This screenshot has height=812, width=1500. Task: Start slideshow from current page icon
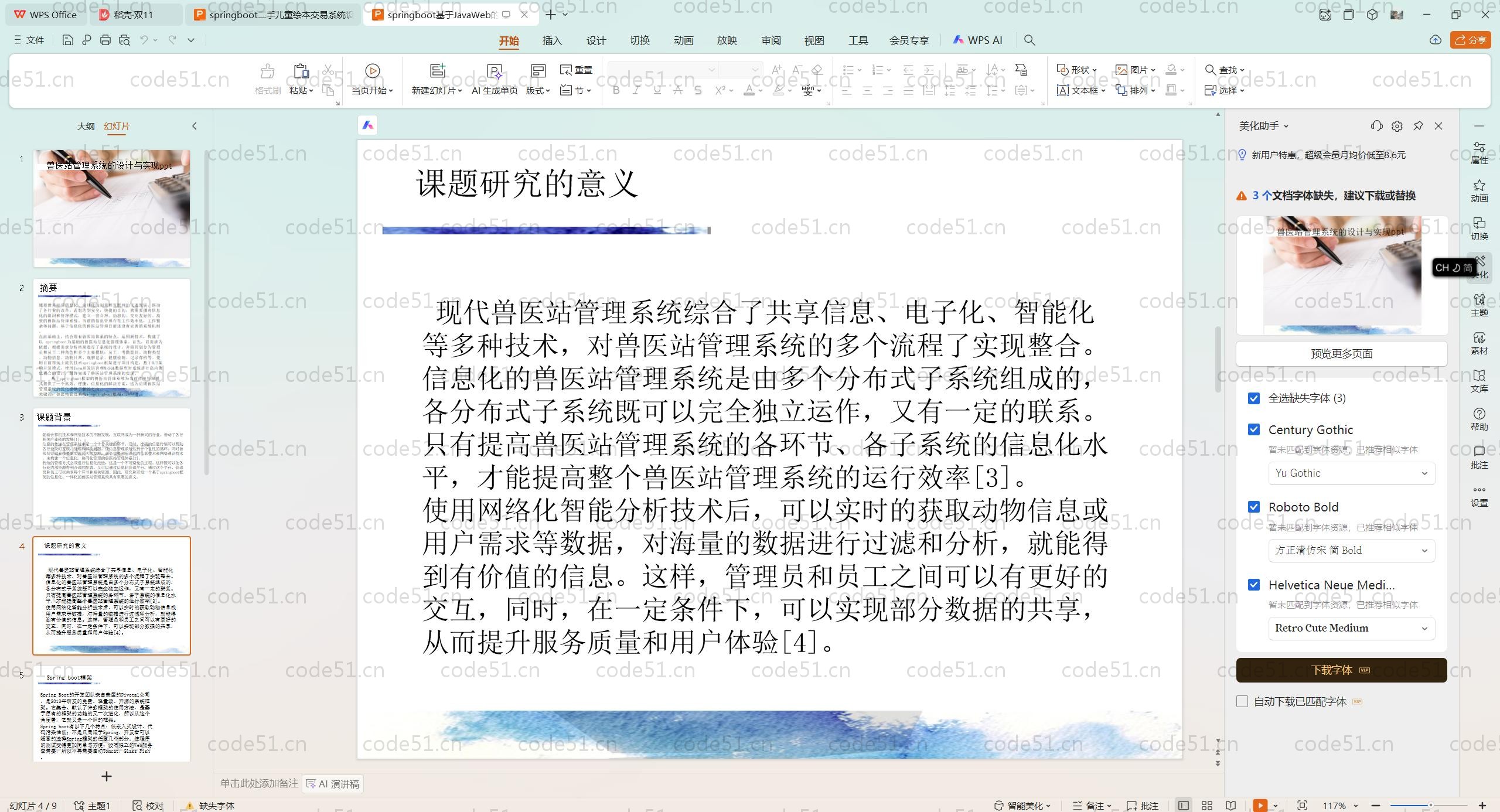(x=372, y=71)
